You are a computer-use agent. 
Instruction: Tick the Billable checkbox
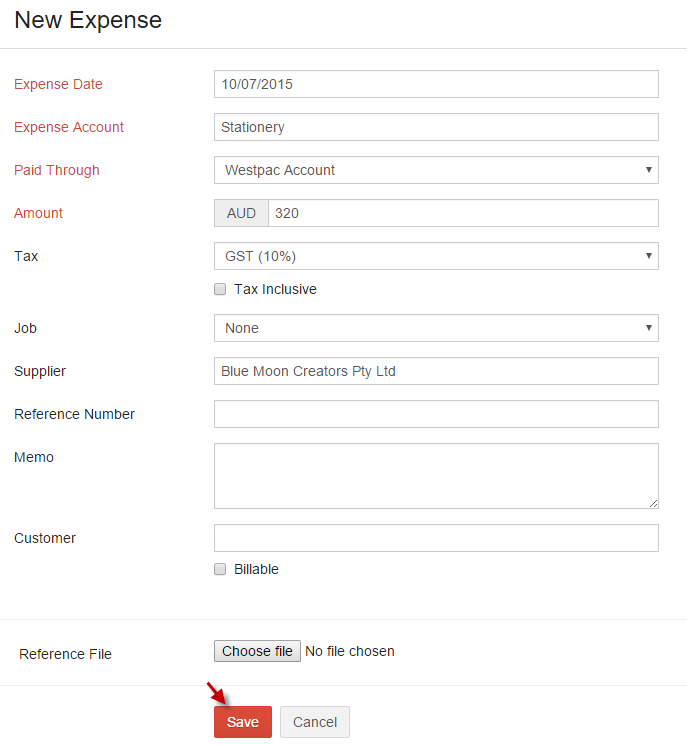(x=220, y=569)
